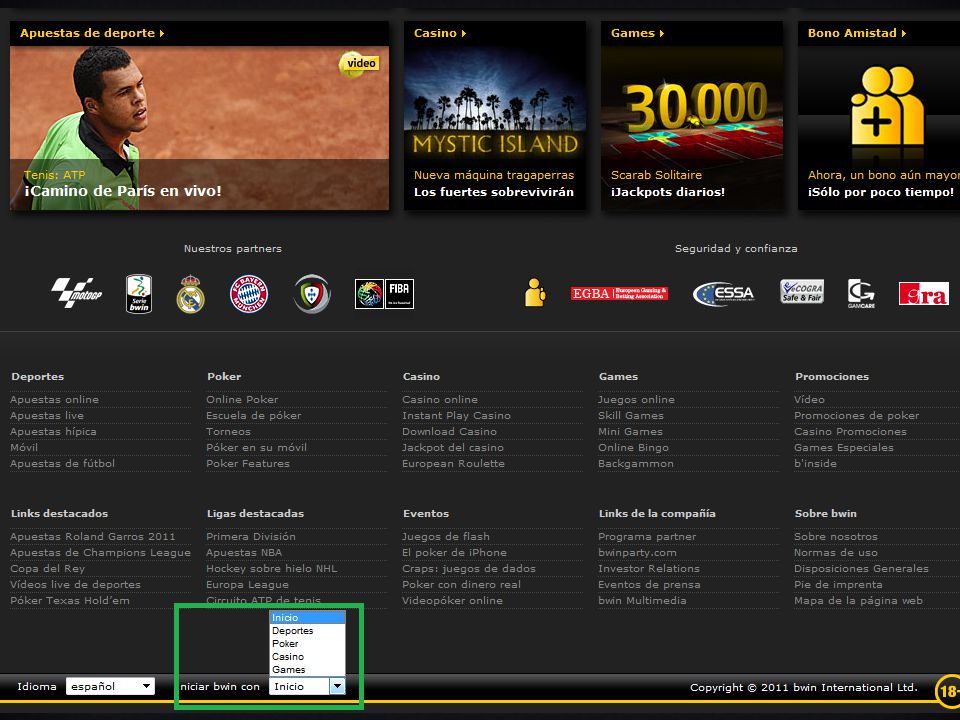
Task: Click the GamCare logo
Action: coord(861,294)
